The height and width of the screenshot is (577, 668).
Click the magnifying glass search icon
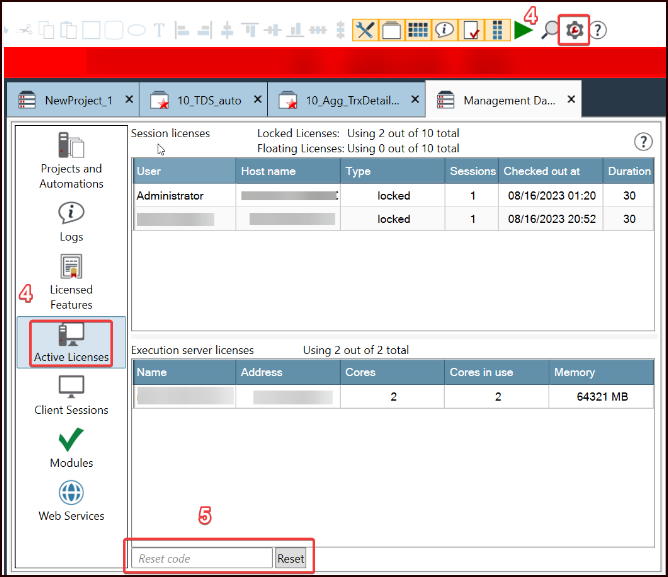click(x=549, y=30)
